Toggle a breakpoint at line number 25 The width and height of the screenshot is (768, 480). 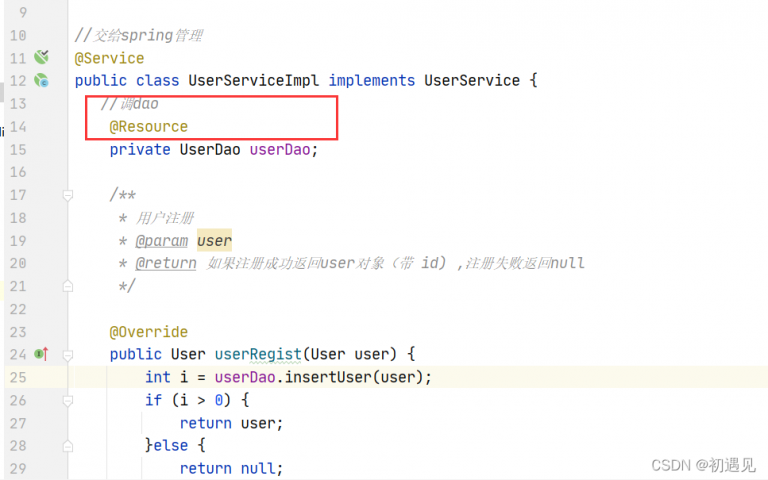pyautogui.click(x=17, y=377)
